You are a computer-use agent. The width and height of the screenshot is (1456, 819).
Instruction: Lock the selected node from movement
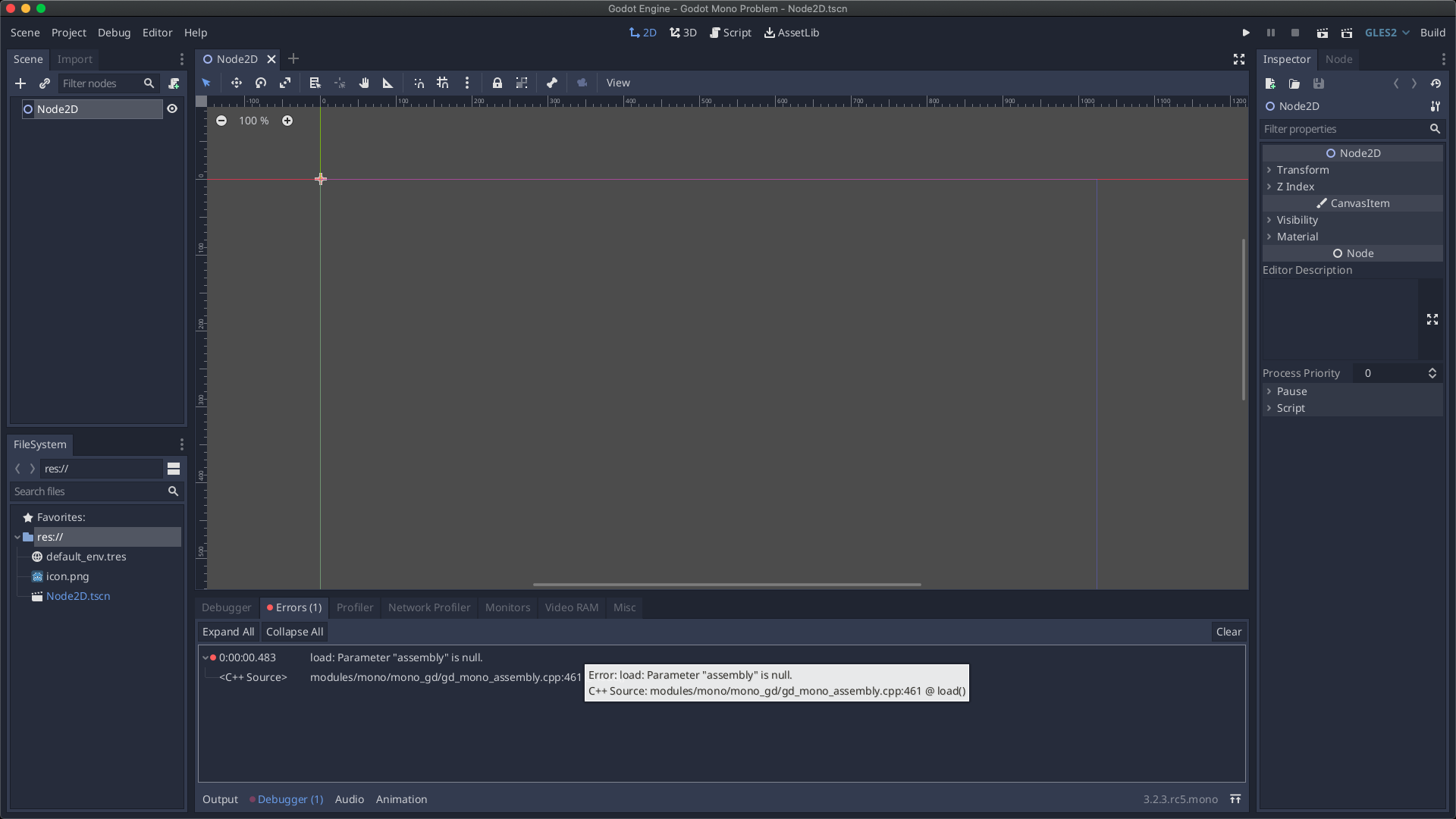pyautogui.click(x=497, y=83)
